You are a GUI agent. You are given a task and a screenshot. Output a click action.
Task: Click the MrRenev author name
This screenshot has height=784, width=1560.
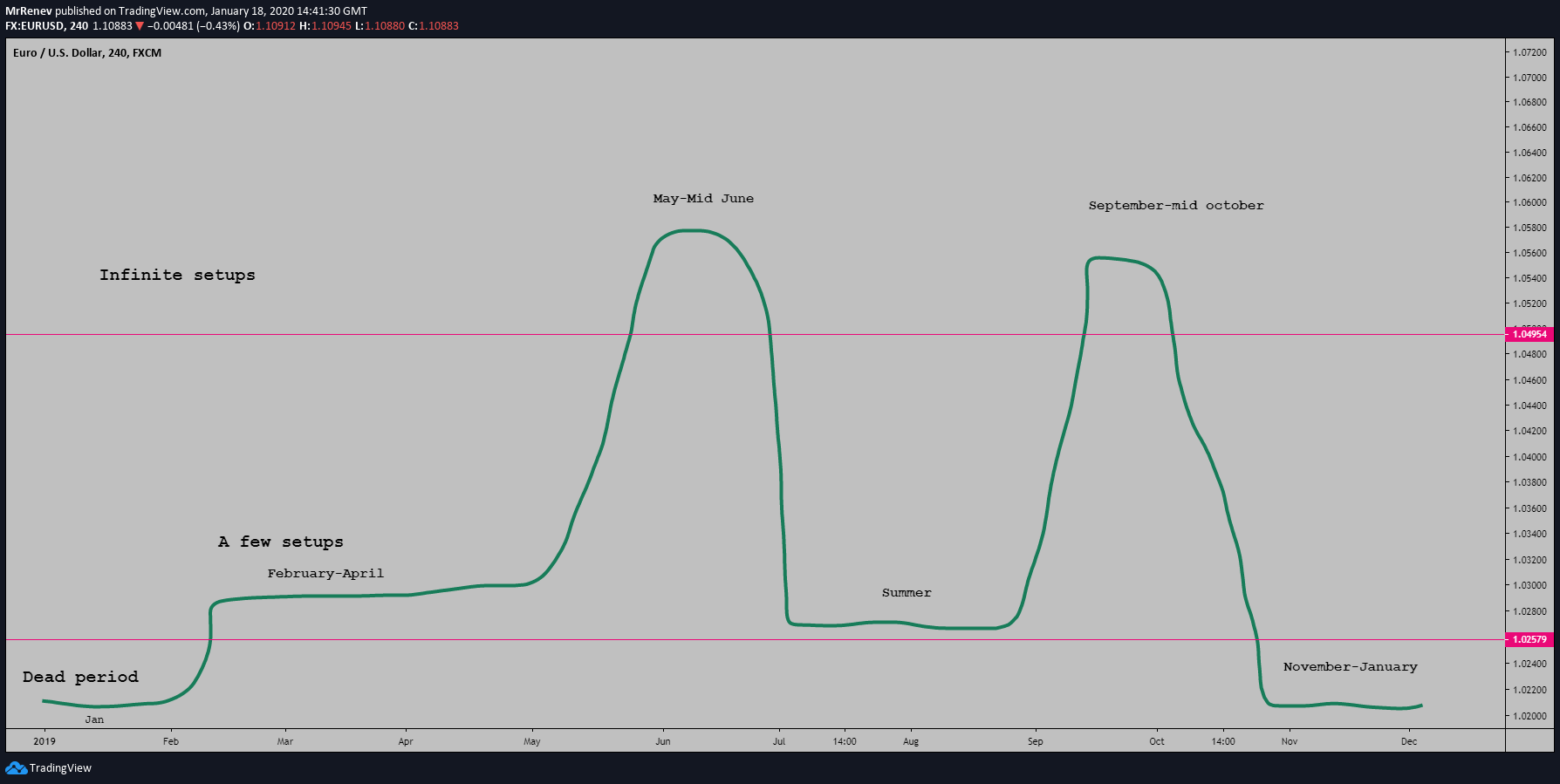29,11
